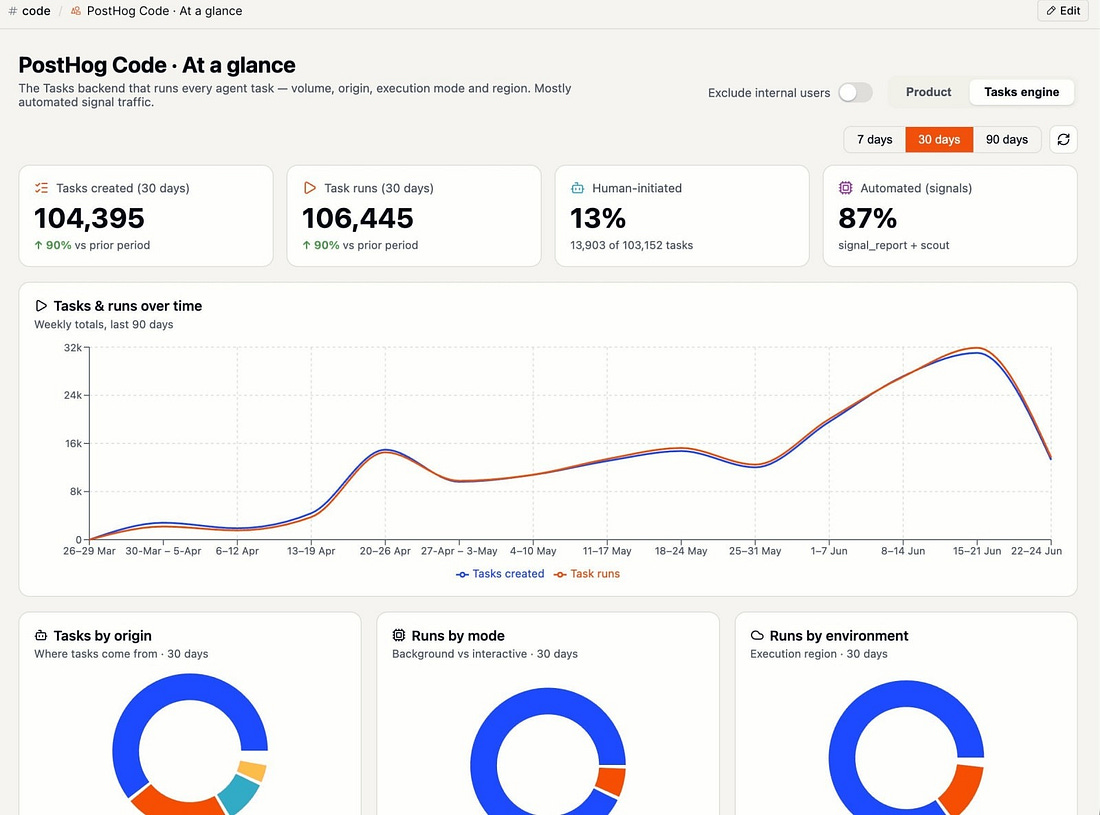
Task: Toggle Task runs legend entry
Action: (587, 574)
